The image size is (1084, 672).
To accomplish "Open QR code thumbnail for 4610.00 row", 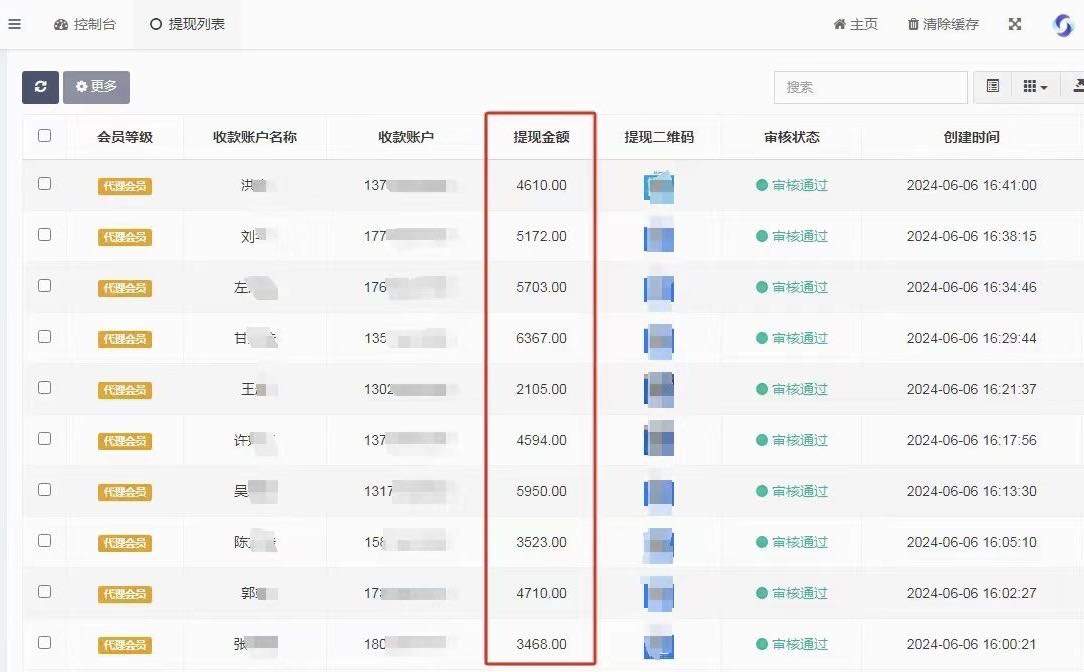I will [x=659, y=186].
